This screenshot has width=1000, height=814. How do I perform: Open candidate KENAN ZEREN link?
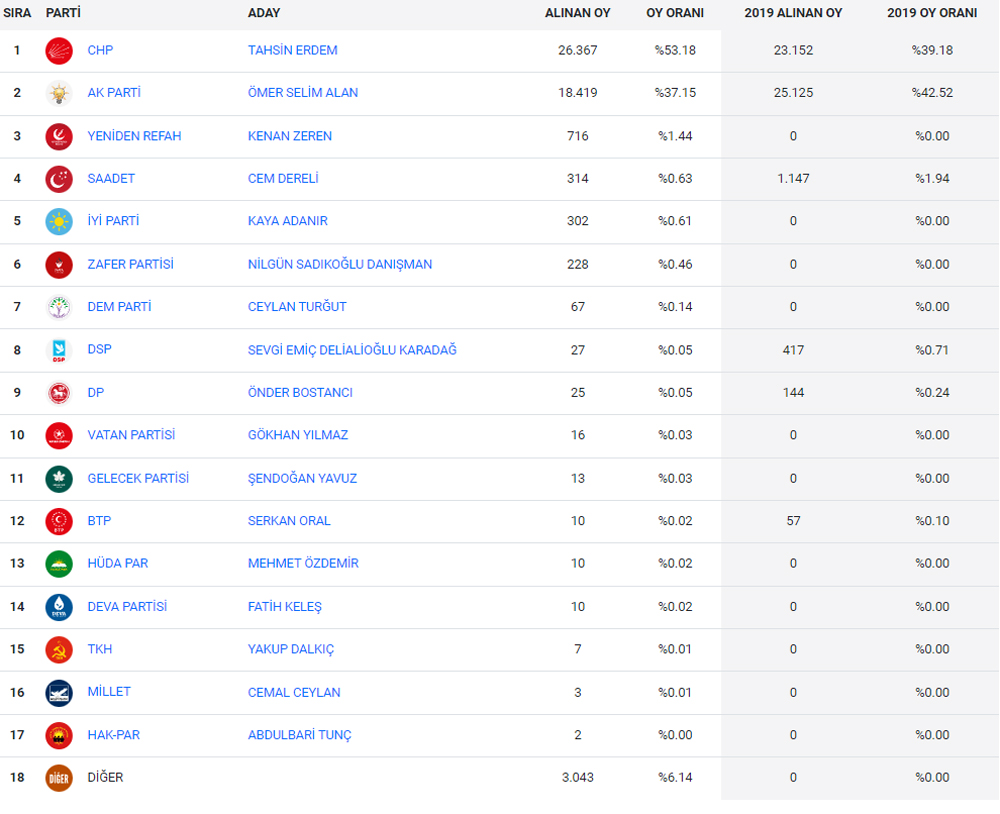pos(290,137)
